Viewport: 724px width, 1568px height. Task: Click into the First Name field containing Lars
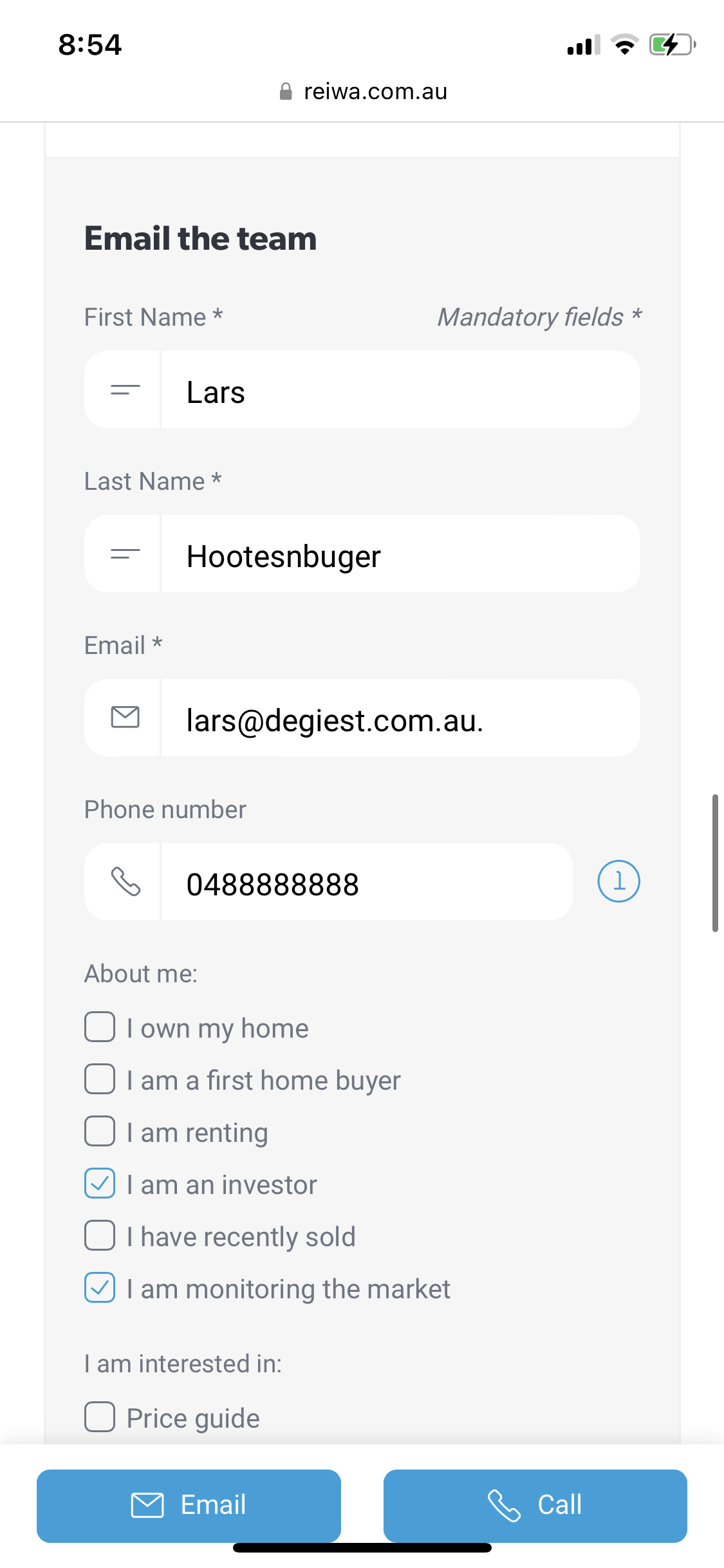[x=400, y=389]
